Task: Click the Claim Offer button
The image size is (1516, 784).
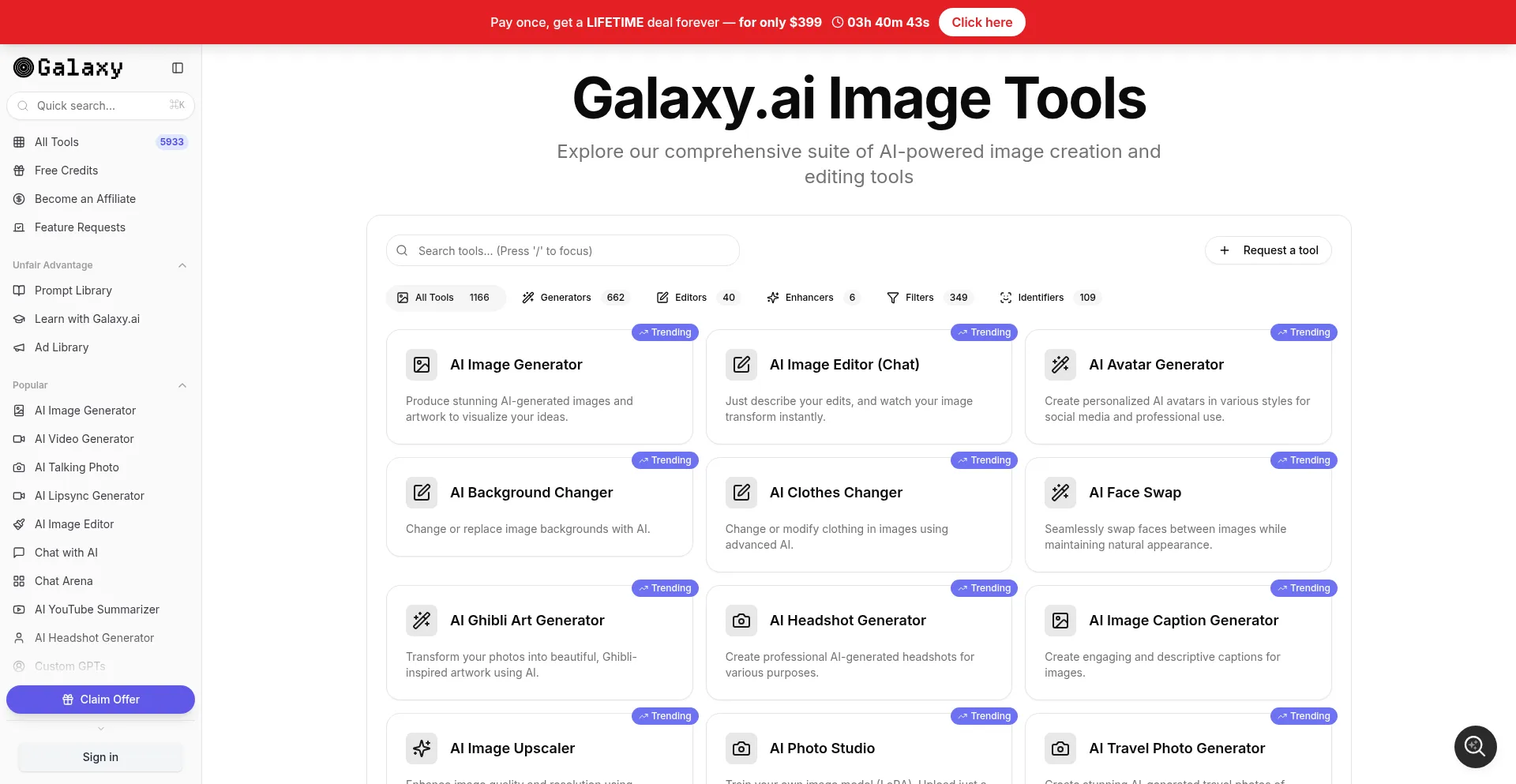Action: point(101,700)
